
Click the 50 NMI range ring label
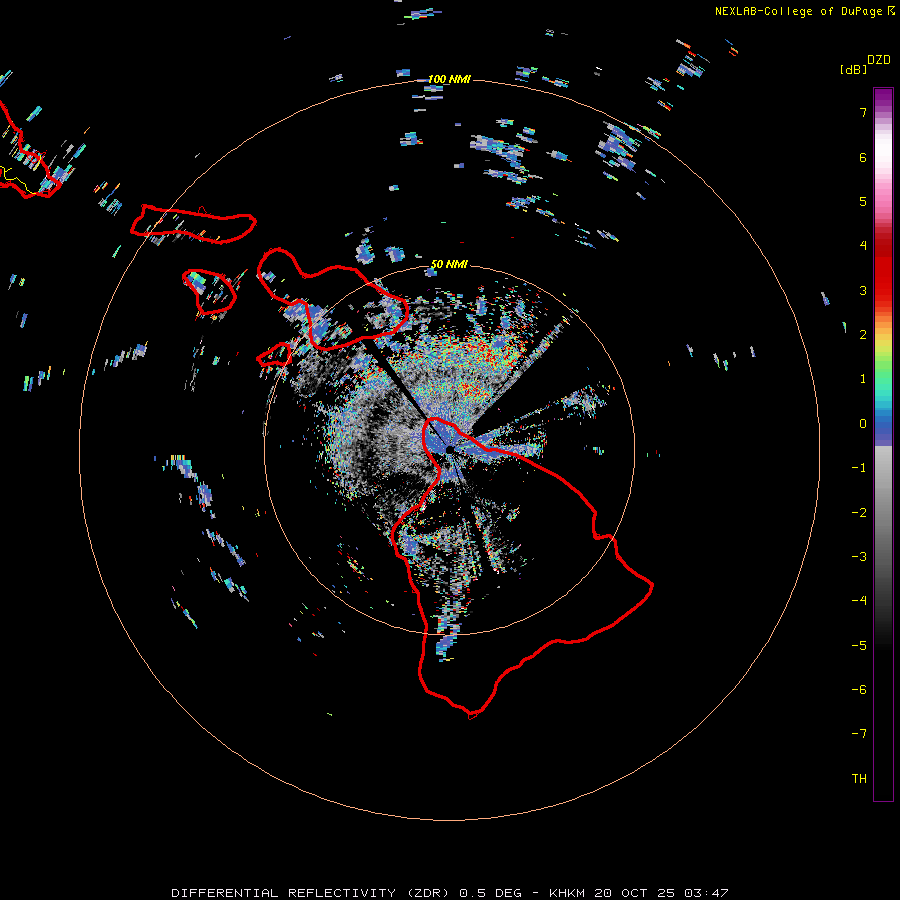coord(449,264)
